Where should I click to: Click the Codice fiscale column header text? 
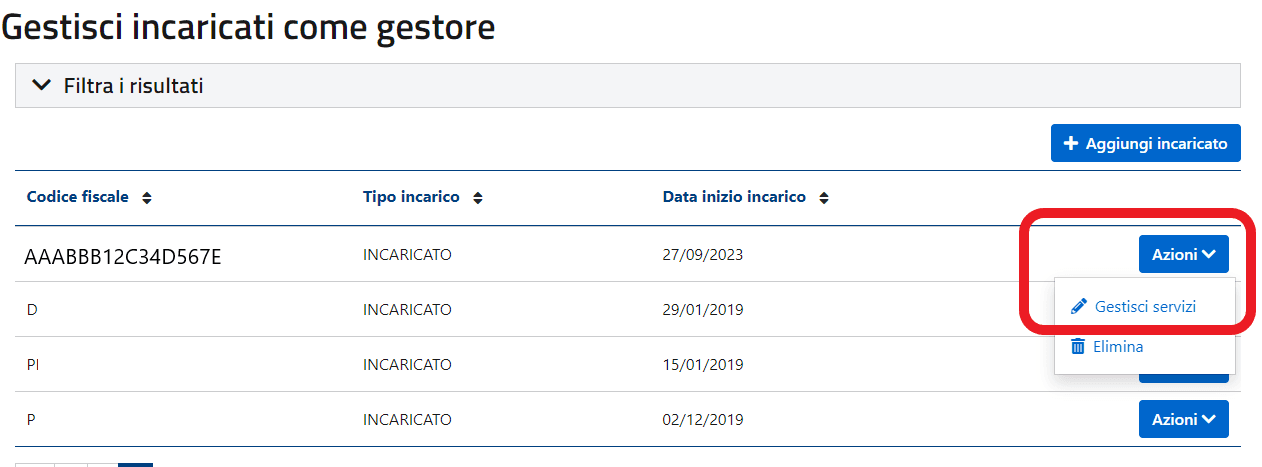point(77,197)
